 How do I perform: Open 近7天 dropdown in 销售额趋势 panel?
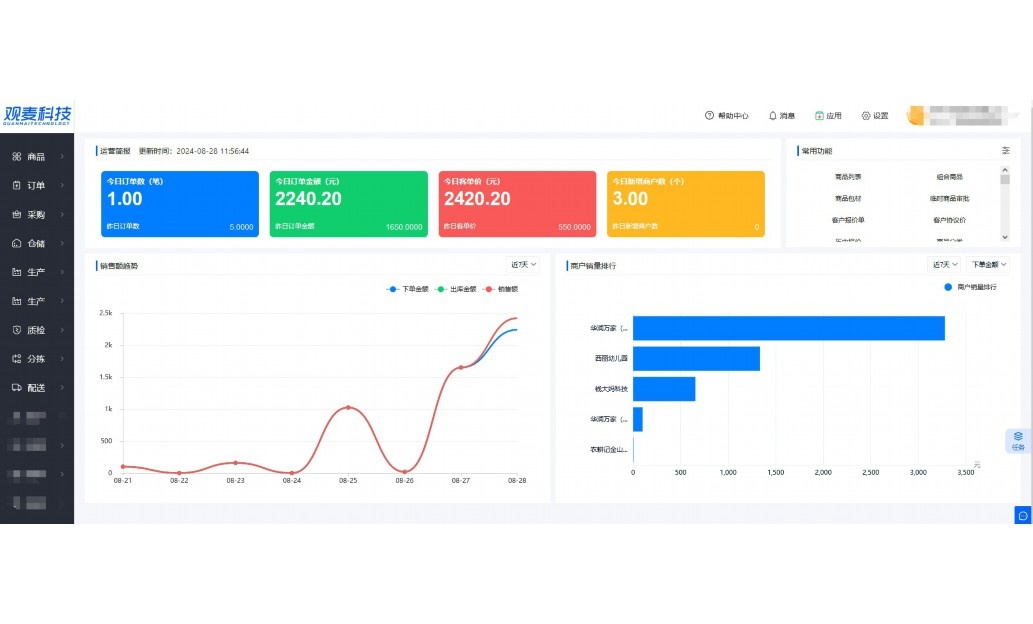[x=524, y=265]
